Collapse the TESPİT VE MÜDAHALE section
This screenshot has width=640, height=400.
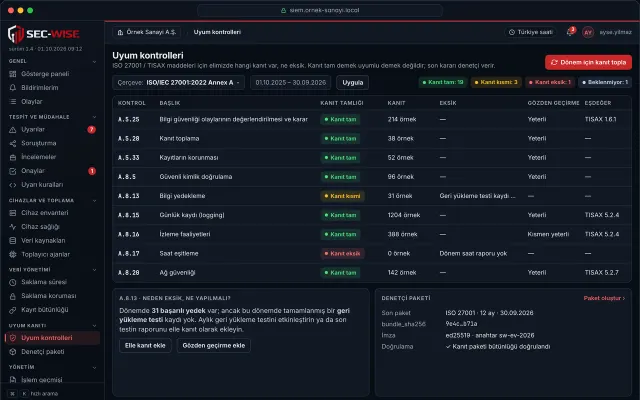point(94,117)
